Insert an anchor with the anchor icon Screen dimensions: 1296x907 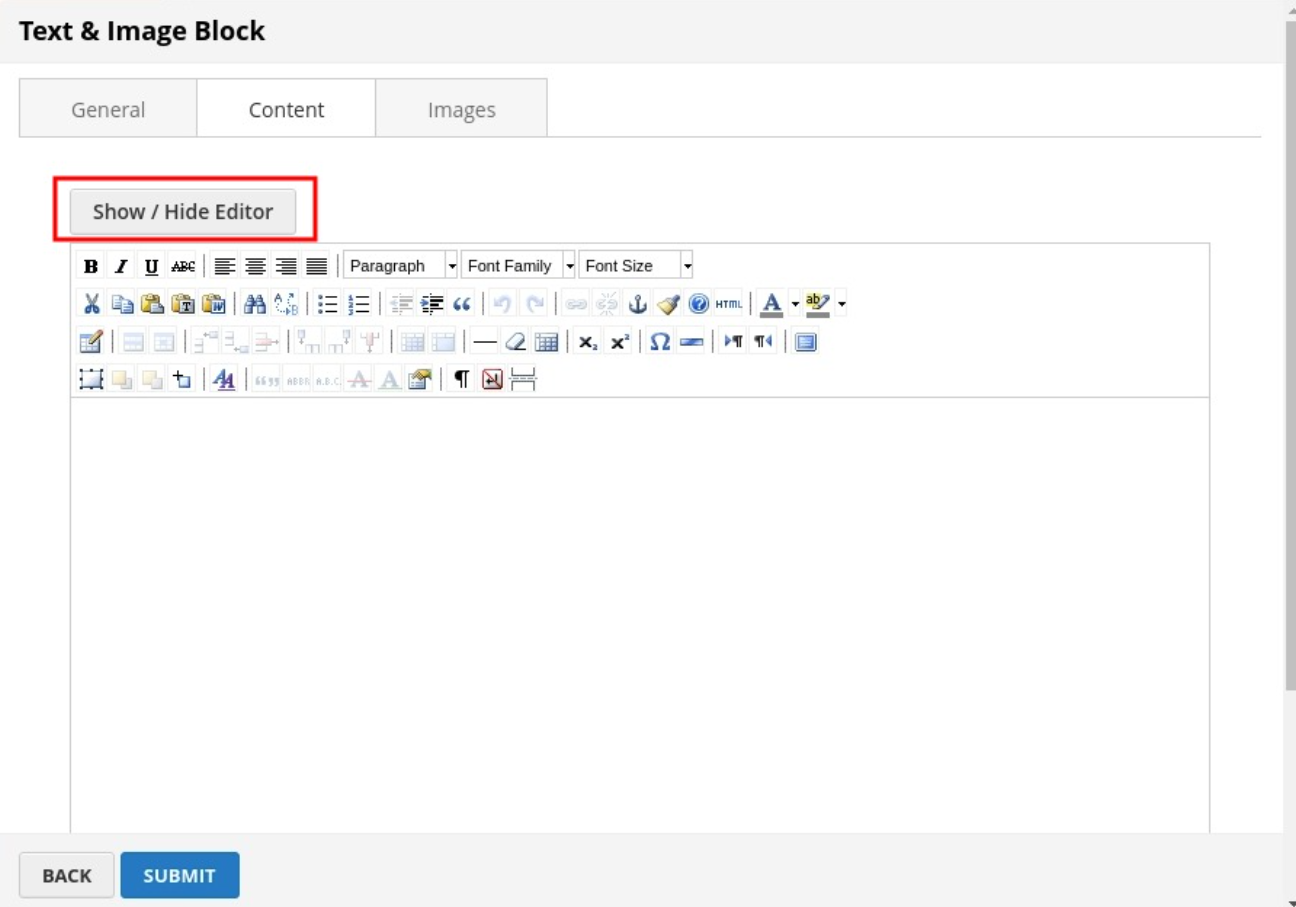(x=637, y=304)
